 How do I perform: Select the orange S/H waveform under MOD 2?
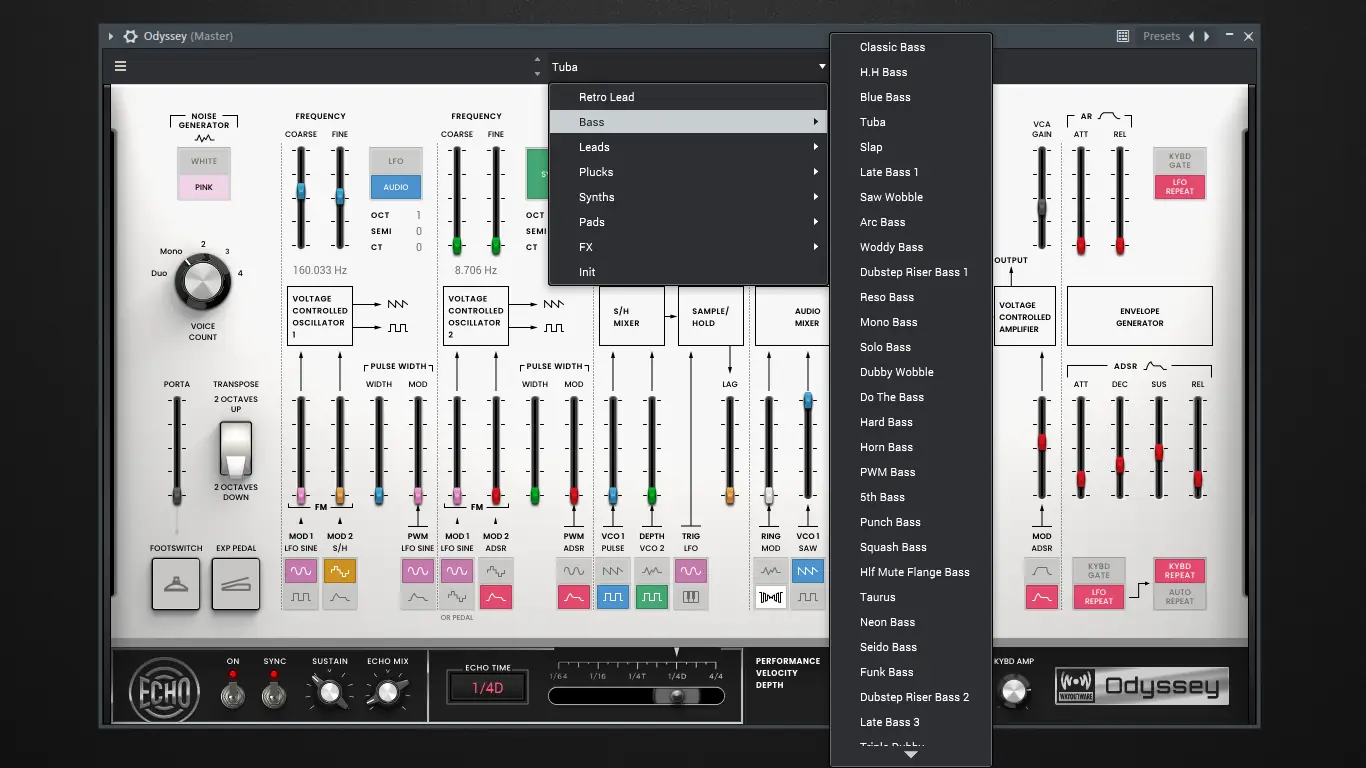coord(340,571)
